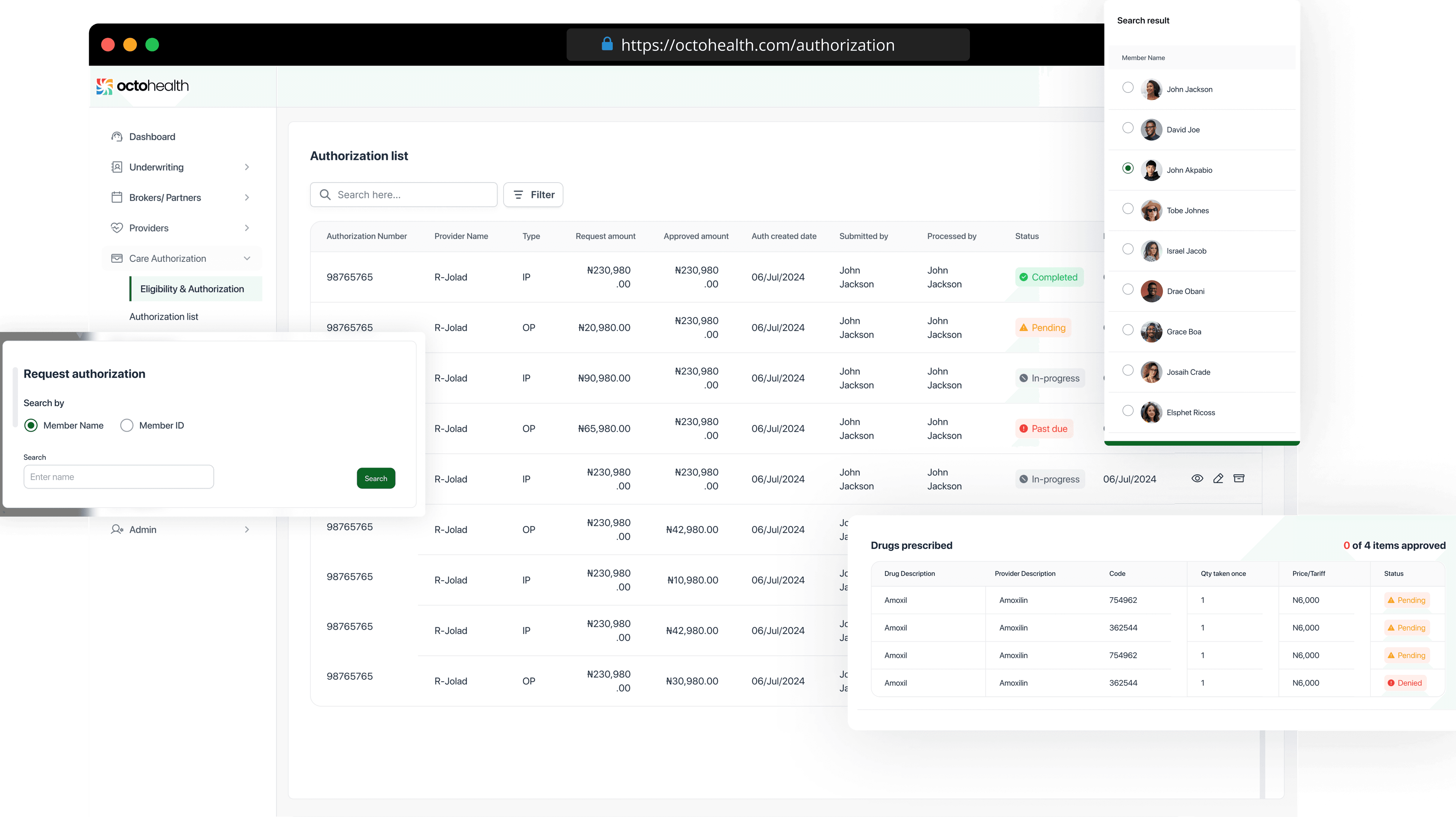The height and width of the screenshot is (817, 1456).
Task: Click the archive box icon in table row
Action: (x=1239, y=479)
